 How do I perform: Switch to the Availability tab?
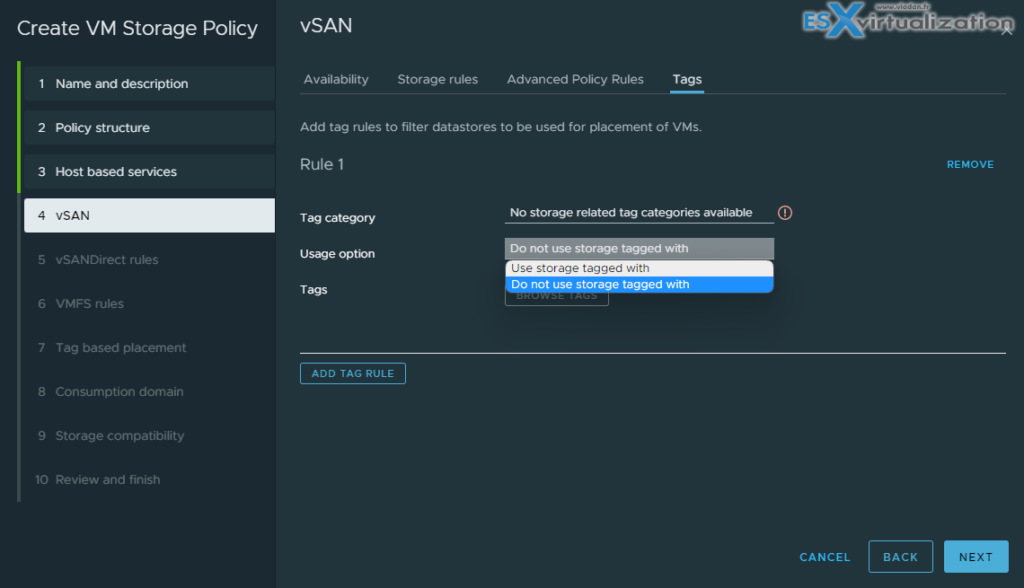pos(336,79)
